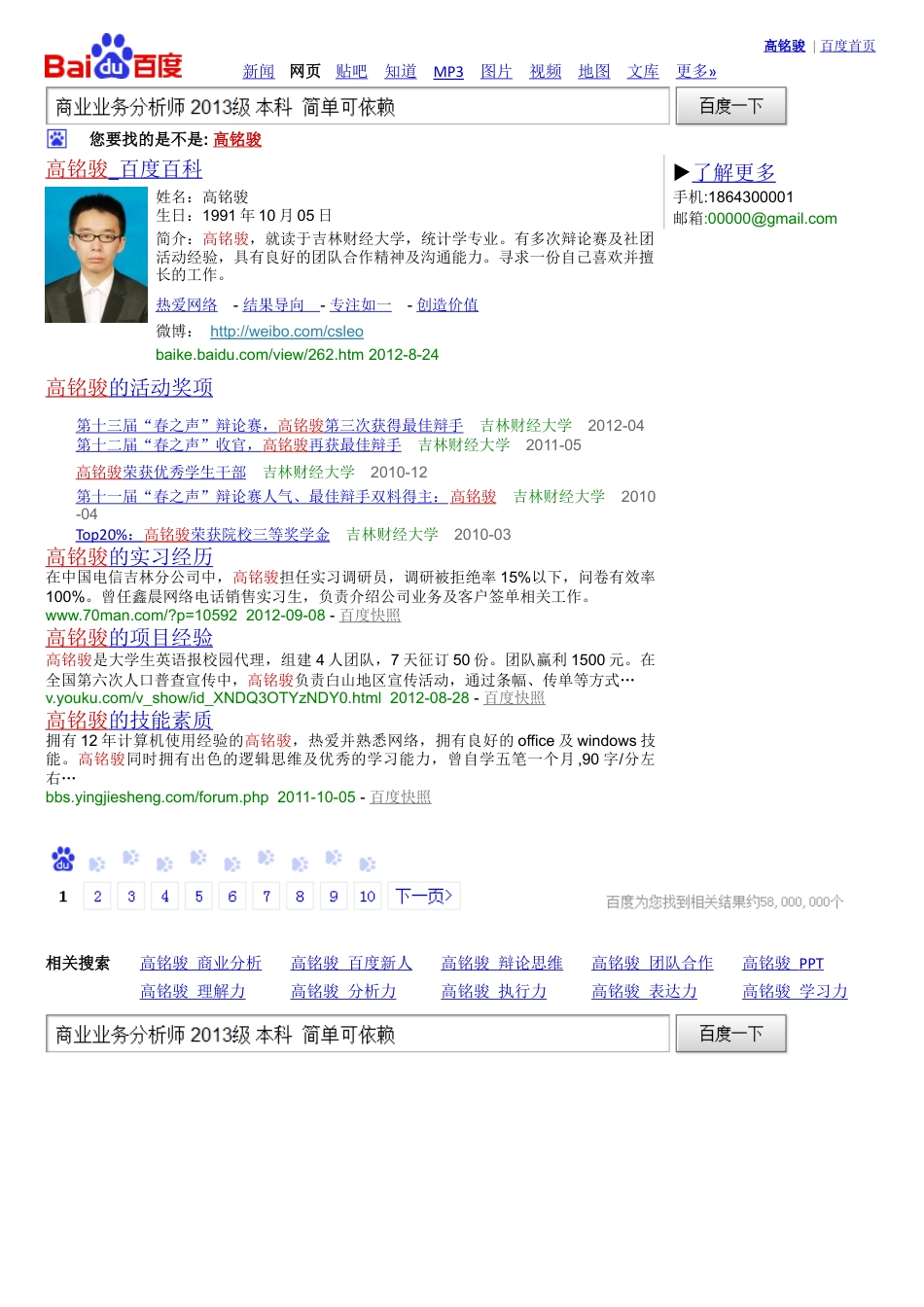Go to results page 8
The width and height of the screenshot is (924, 1307).
point(300,896)
